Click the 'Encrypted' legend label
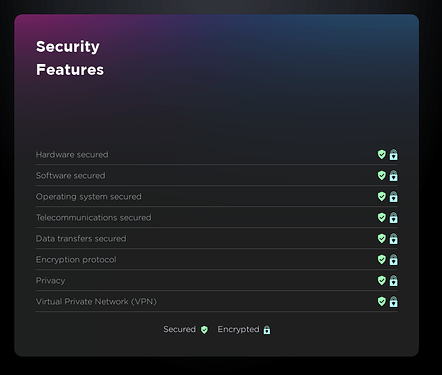 pyautogui.click(x=238, y=329)
